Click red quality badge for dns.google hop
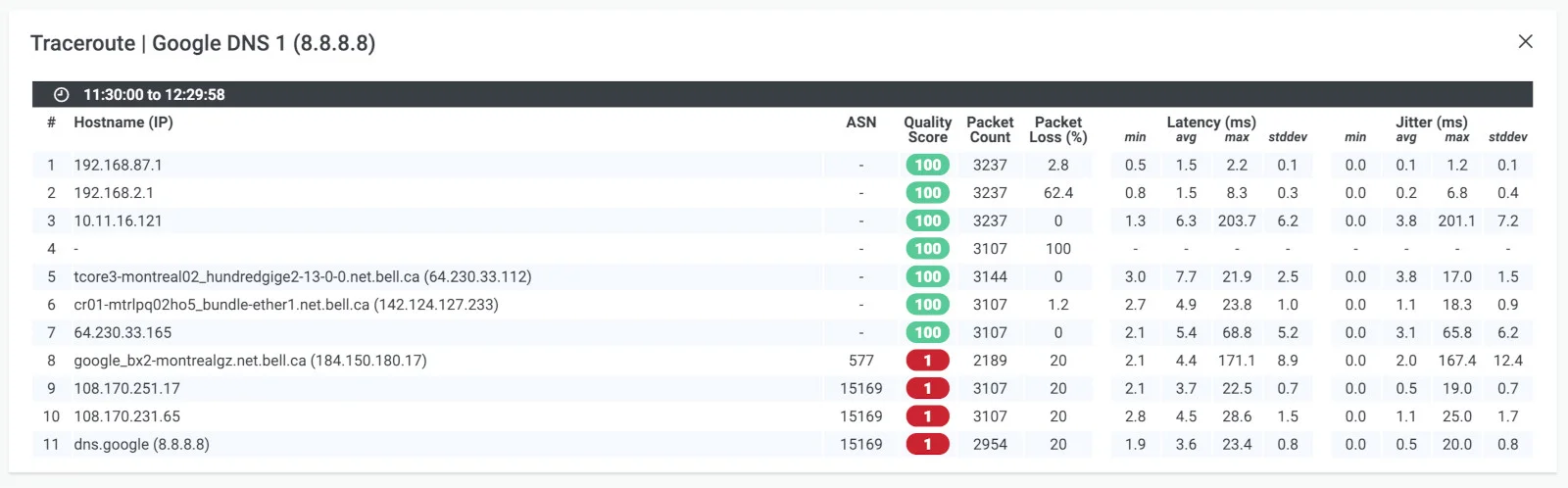Viewport: 1568px width, 488px height. pos(927,445)
